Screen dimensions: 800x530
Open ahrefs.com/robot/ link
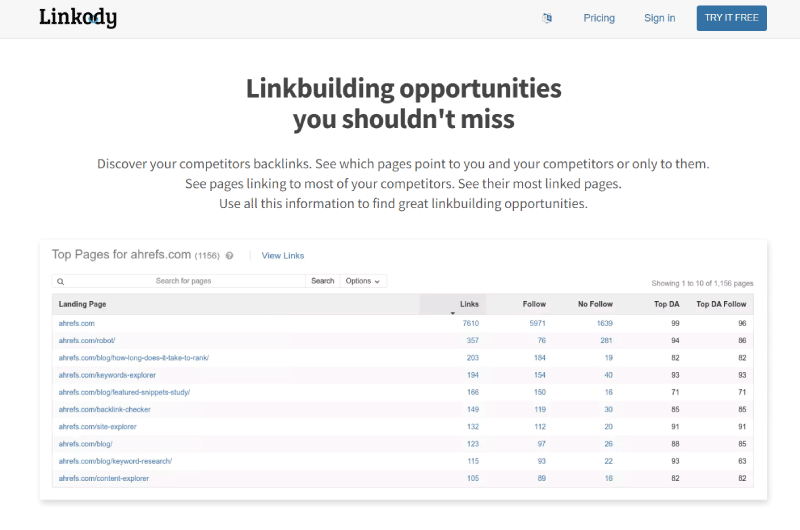point(87,340)
